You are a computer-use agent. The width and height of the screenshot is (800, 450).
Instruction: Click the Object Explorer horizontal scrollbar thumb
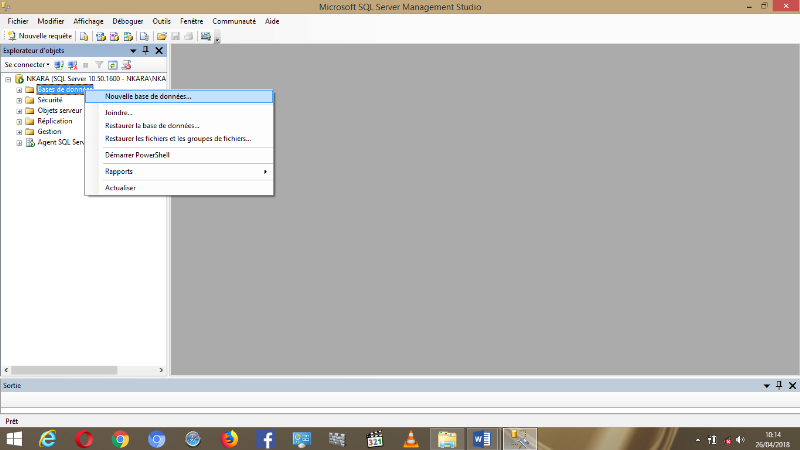tap(64, 370)
